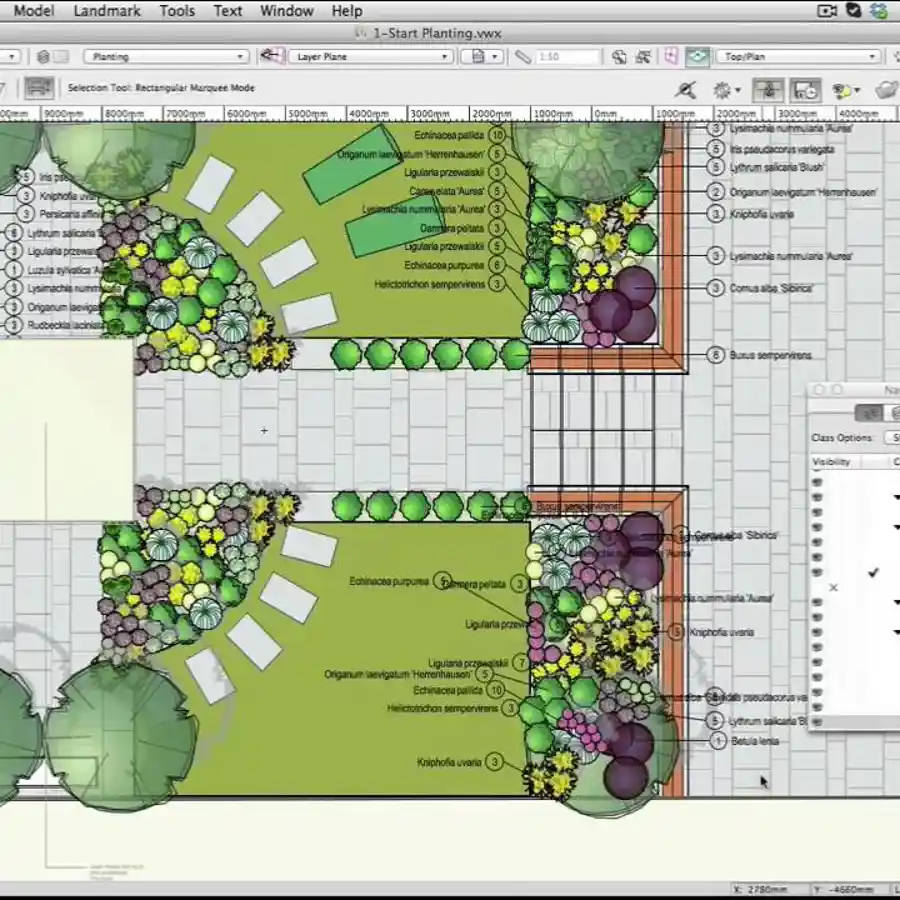The height and width of the screenshot is (900, 900).
Task: Click the Rectangular Marquee Mode icon
Action: [39, 88]
